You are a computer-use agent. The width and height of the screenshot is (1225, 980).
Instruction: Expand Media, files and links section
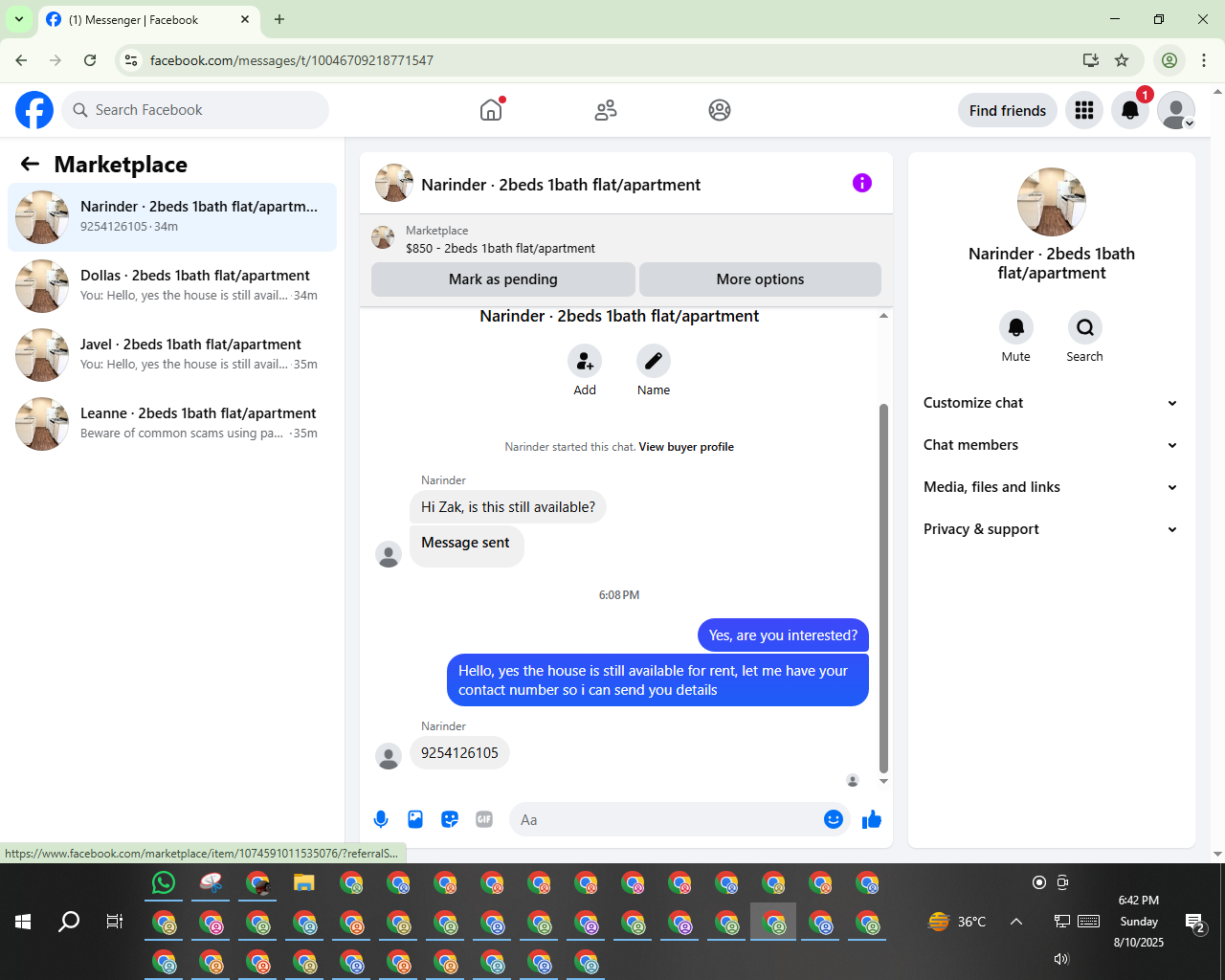1051,487
